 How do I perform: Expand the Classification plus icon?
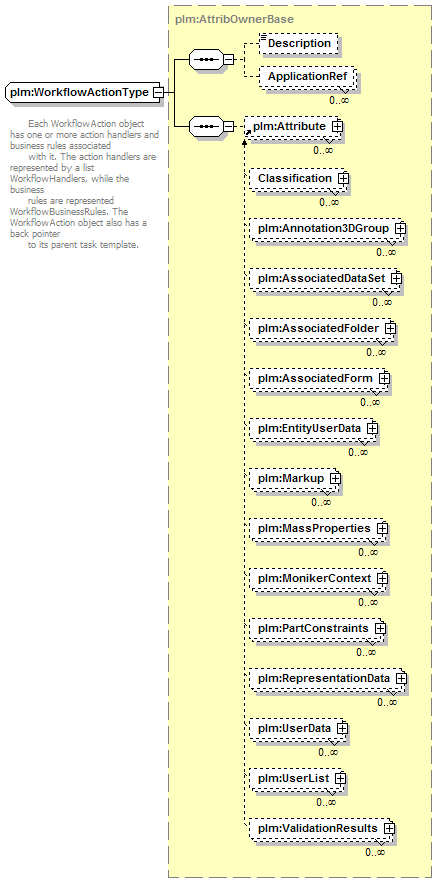(343, 179)
